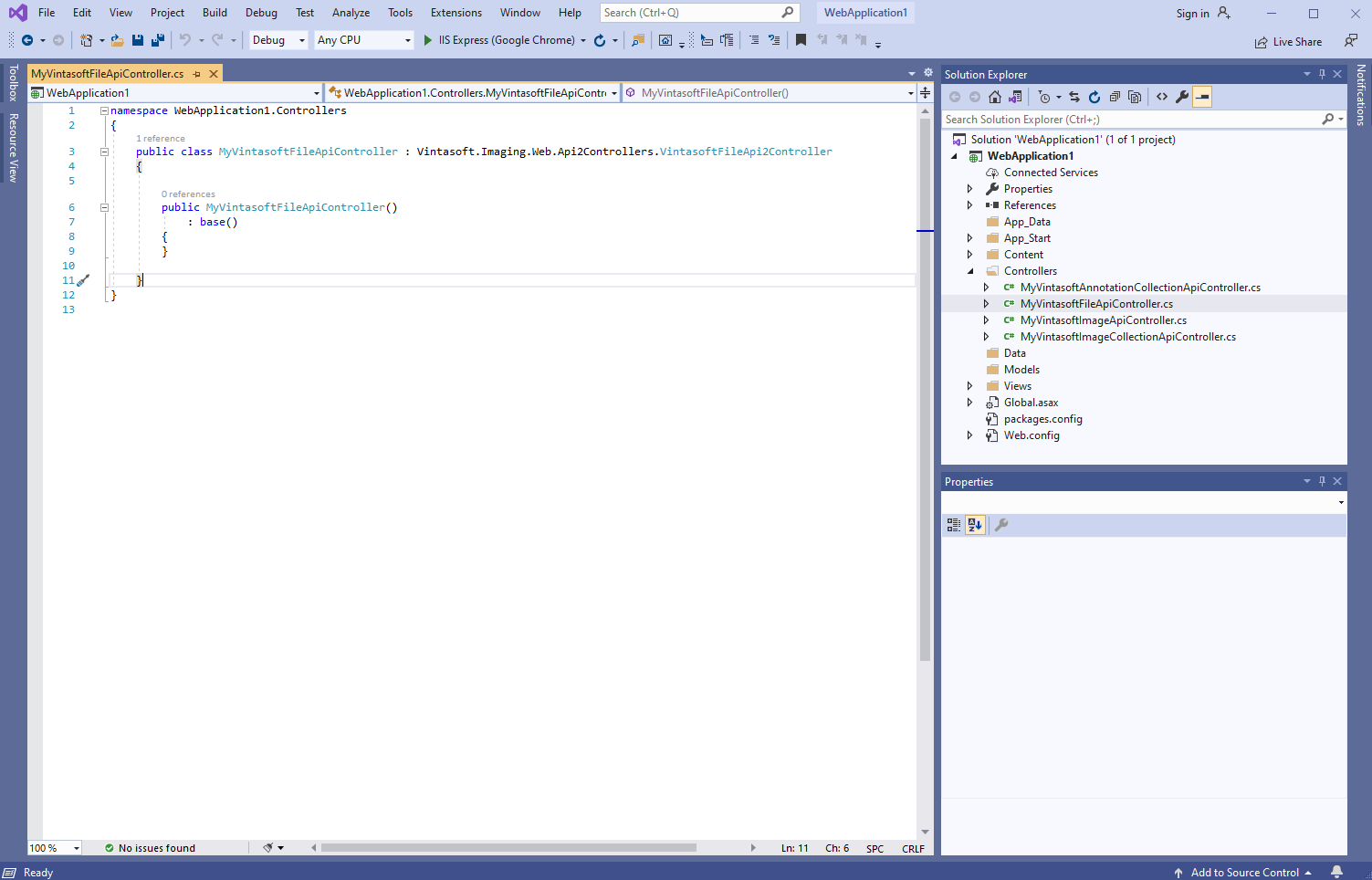Image resolution: width=1372 pixels, height=880 pixels.
Task: Click Add to Source Control in status bar
Action: (x=1243, y=873)
